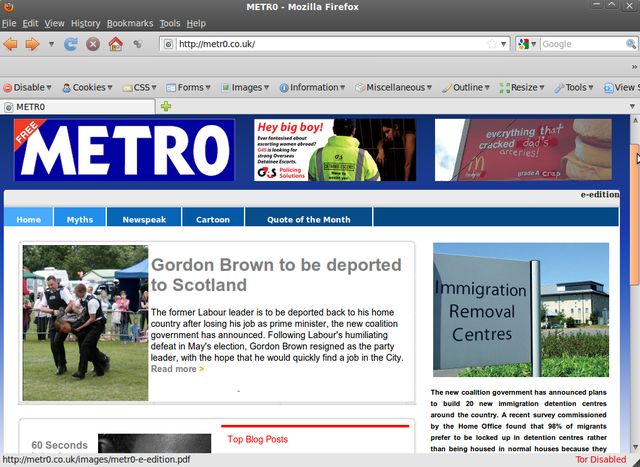Click the Tor Disabled status bar toggle
The image size is (640, 467).
click(x=601, y=460)
